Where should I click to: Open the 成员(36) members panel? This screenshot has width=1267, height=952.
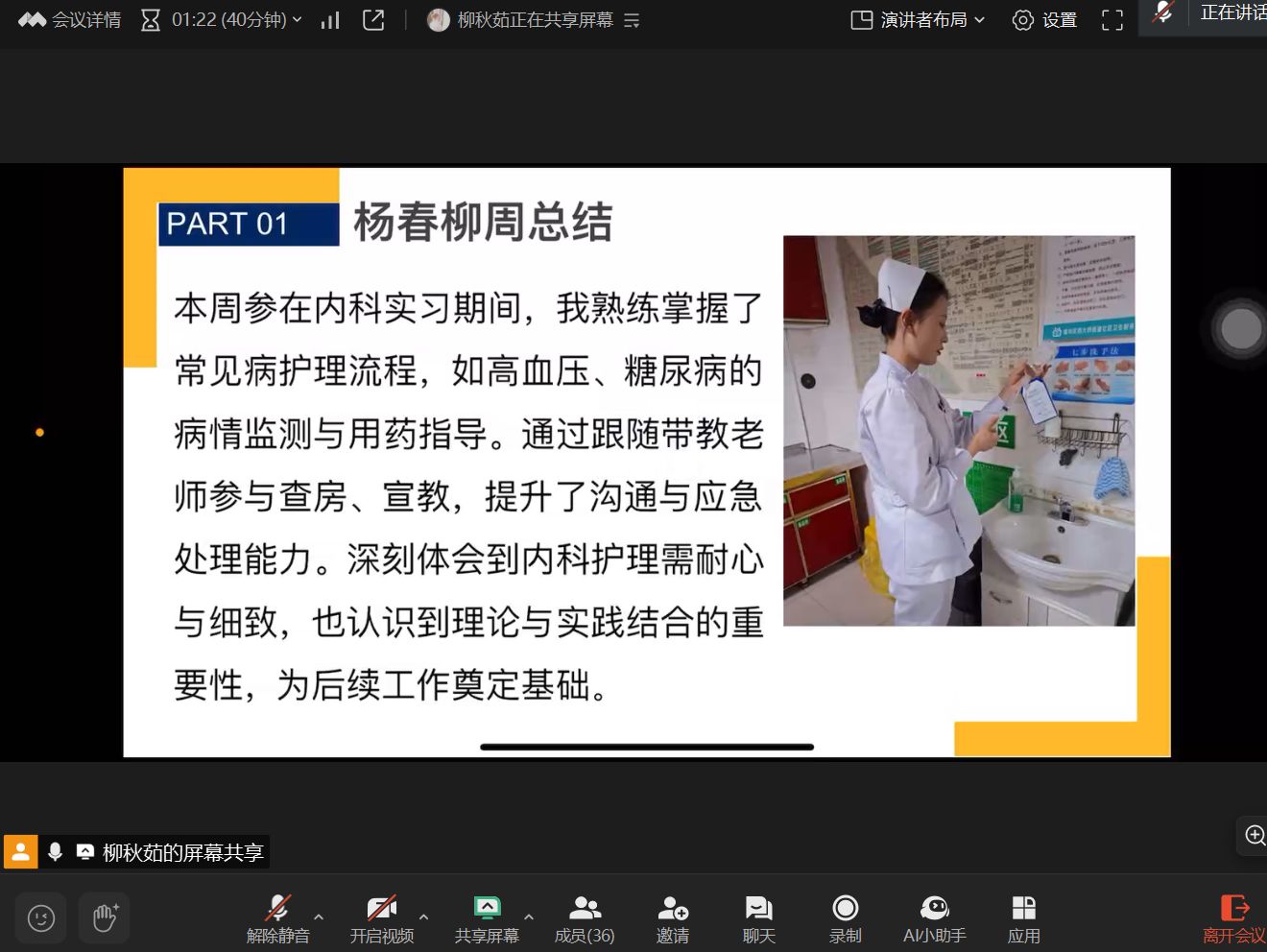(584, 919)
